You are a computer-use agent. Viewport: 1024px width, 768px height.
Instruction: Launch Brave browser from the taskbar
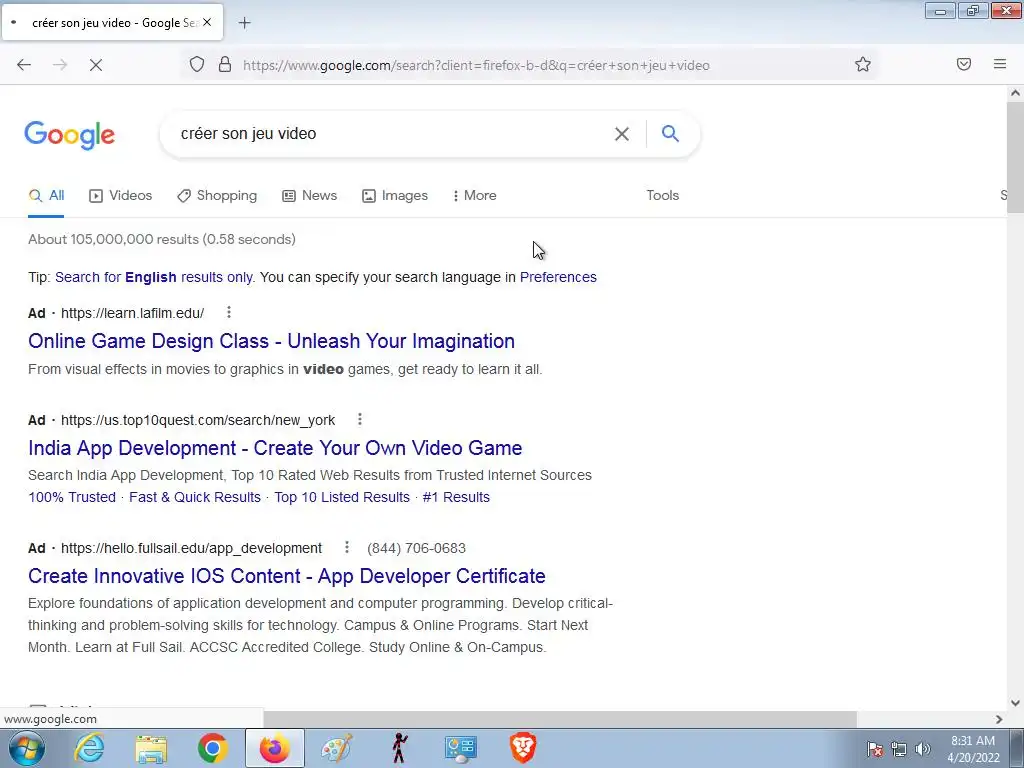pos(522,748)
